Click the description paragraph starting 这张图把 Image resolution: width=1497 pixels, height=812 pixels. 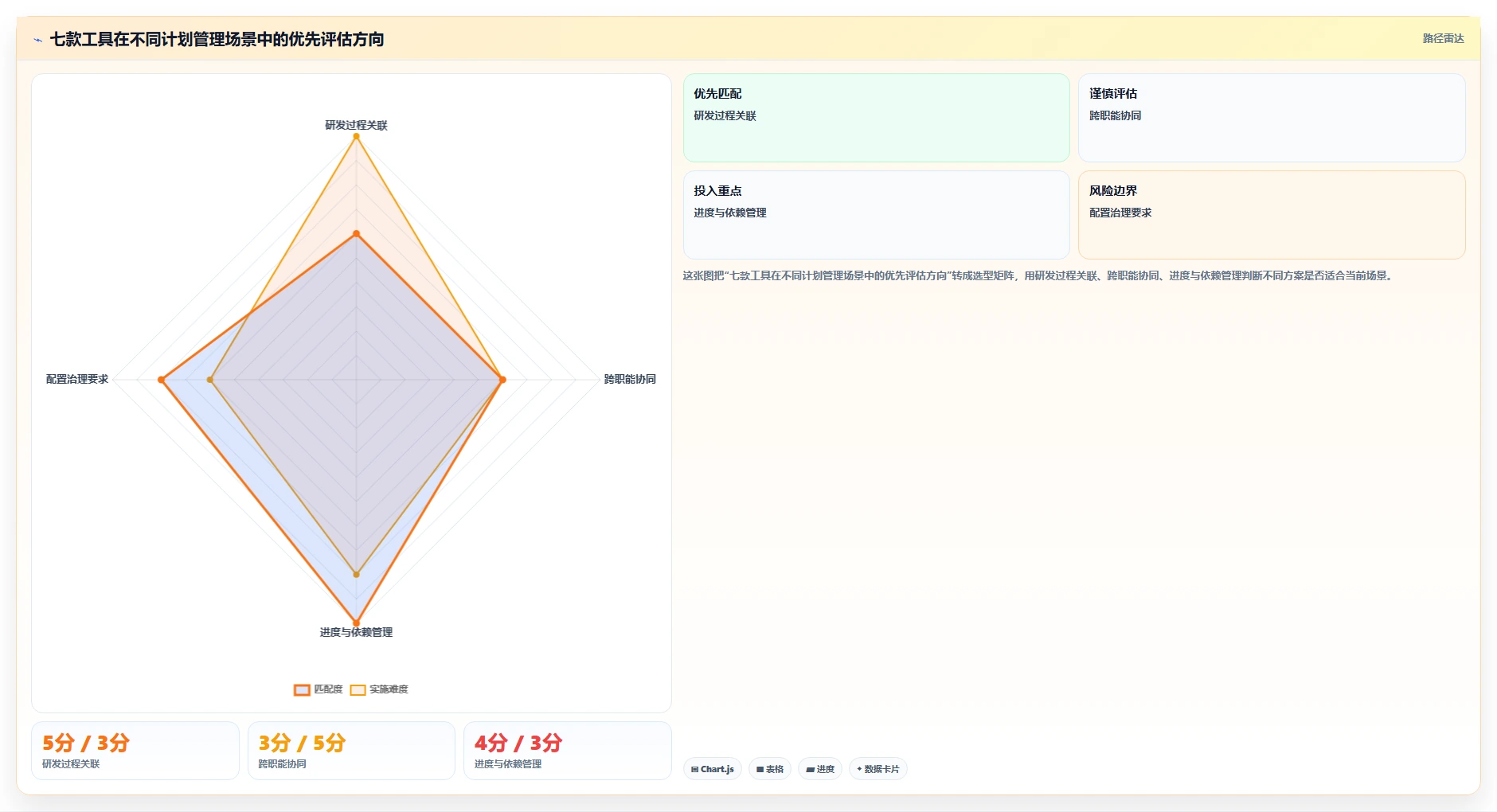[x=1038, y=275]
